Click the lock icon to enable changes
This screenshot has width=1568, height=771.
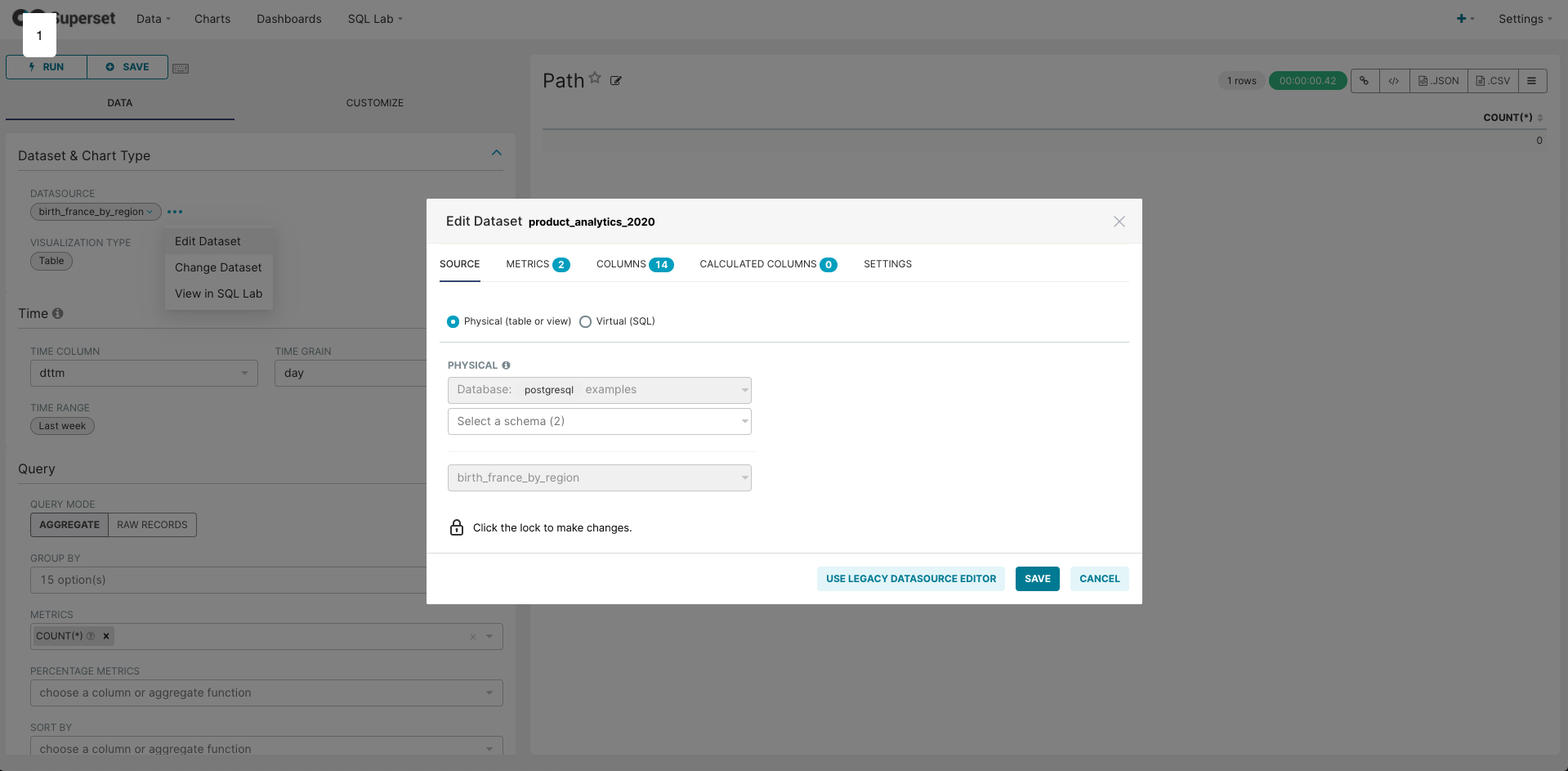coord(457,527)
